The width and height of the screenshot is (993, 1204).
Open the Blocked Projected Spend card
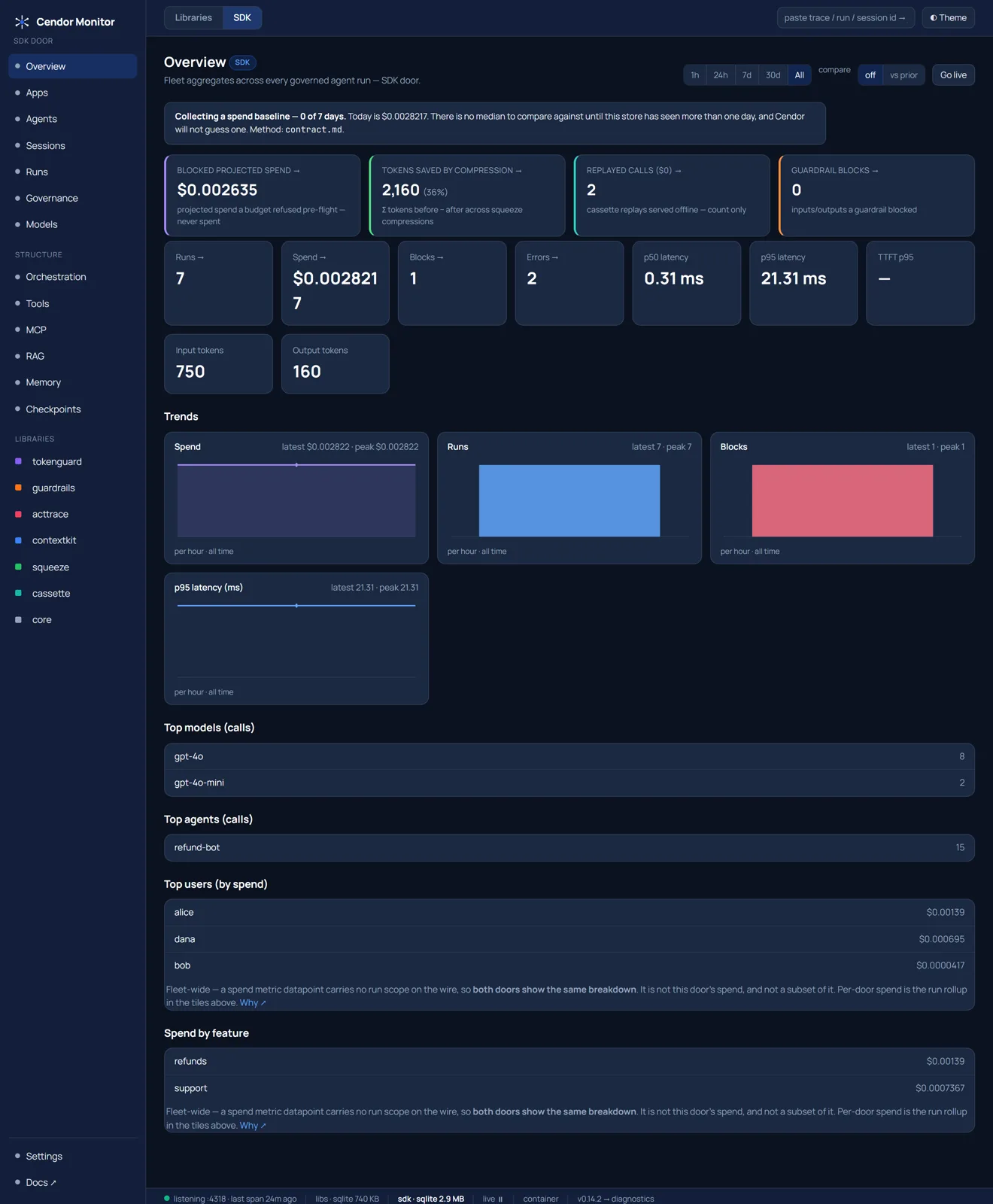[262, 196]
